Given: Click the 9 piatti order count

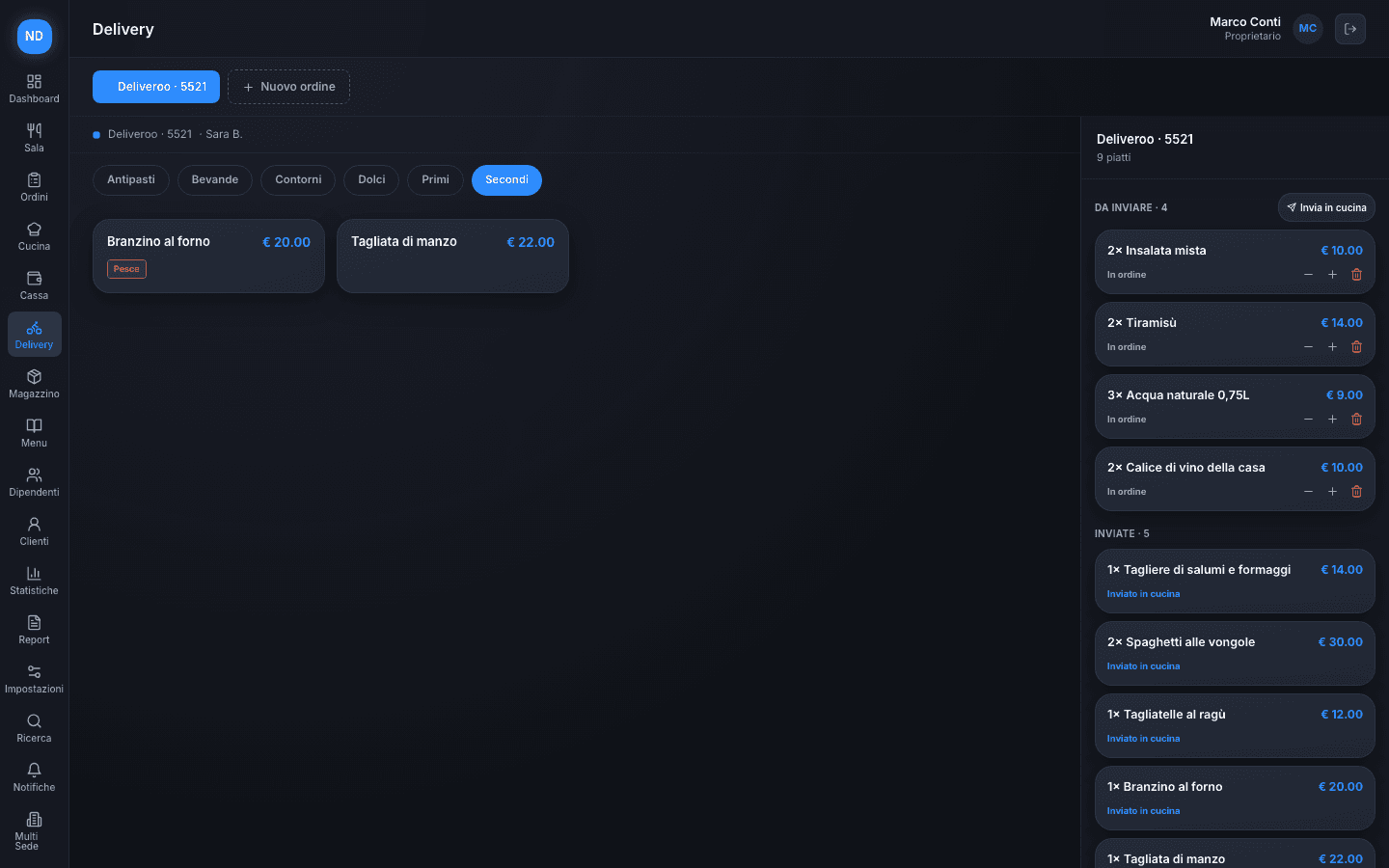Looking at the screenshot, I should coord(1114,158).
